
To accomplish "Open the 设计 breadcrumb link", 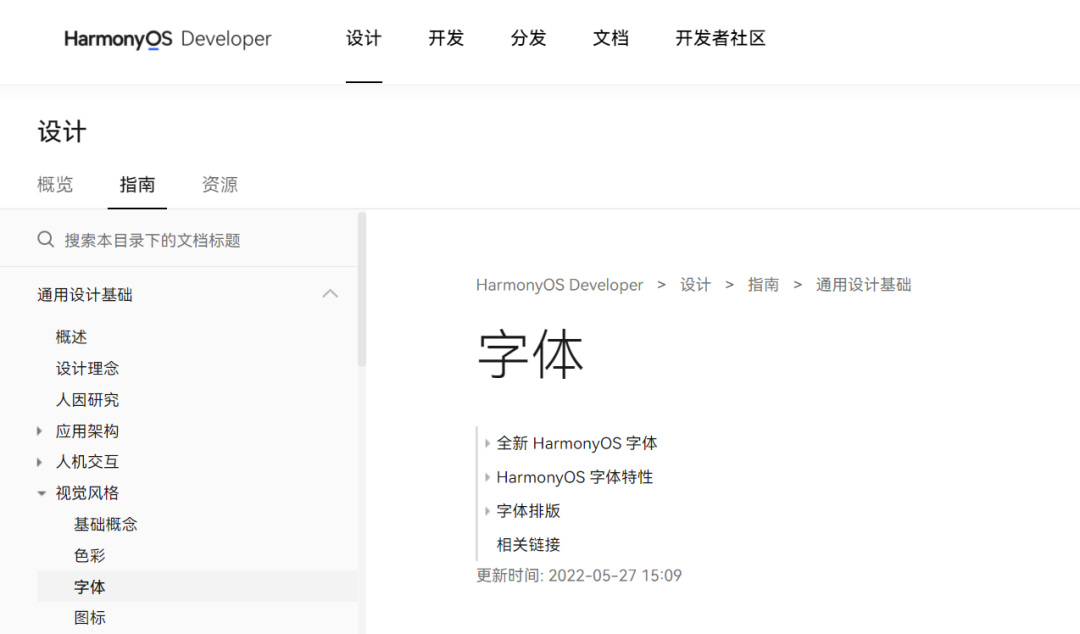I will pyautogui.click(x=696, y=284).
